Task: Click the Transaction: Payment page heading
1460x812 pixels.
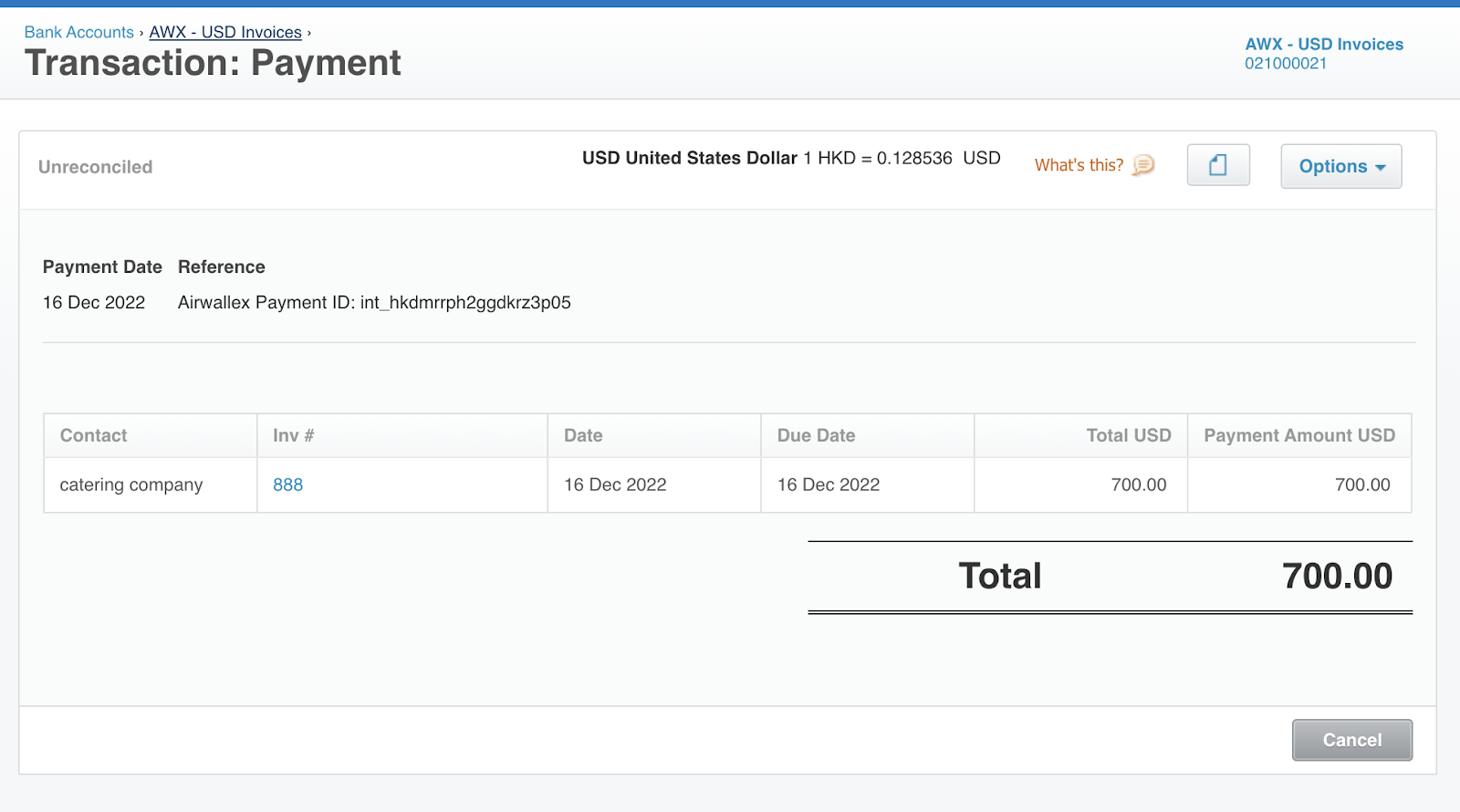Action: (213, 63)
